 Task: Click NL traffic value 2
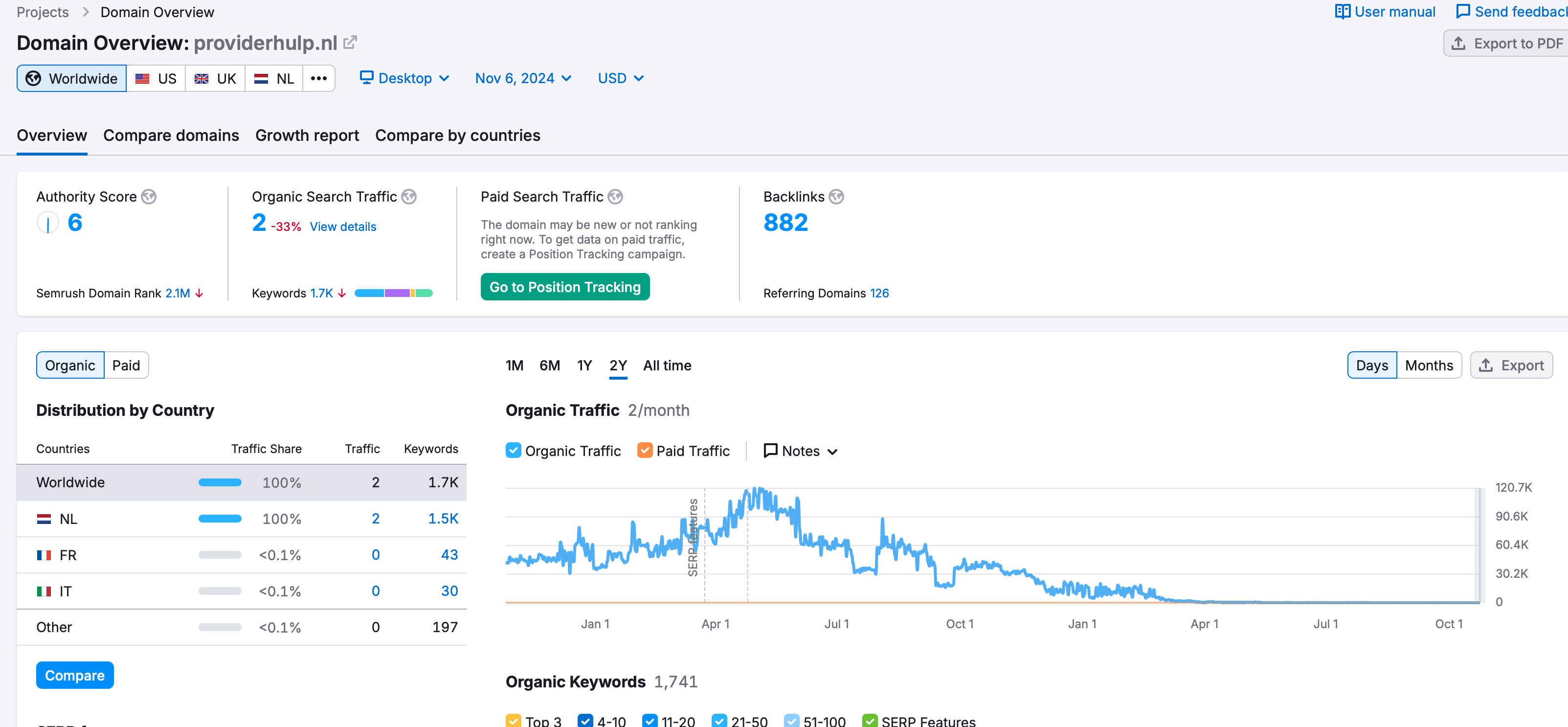(376, 519)
